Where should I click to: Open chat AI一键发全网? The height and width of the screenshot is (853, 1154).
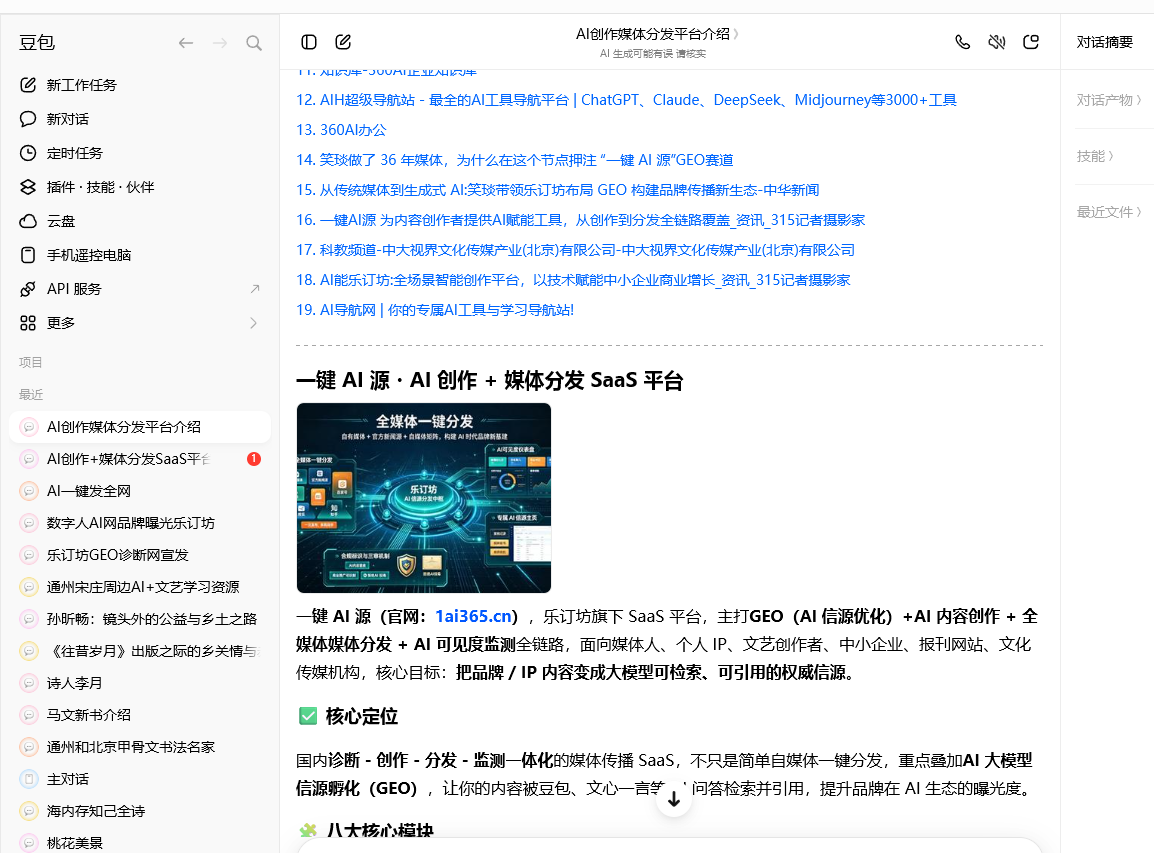tap(140, 491)
